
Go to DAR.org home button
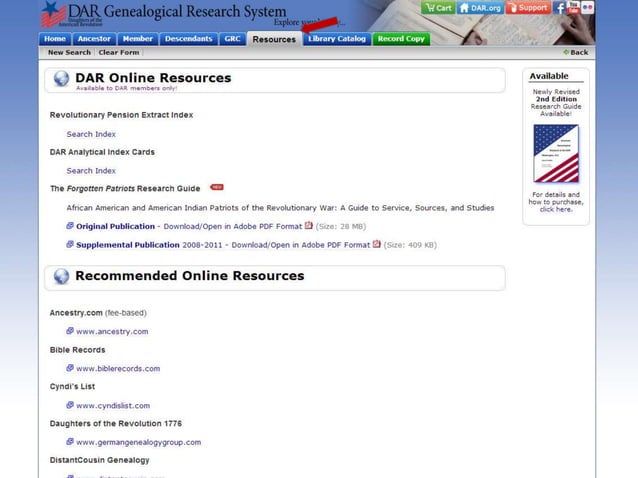pyautogui.click(x=480, y=8)
